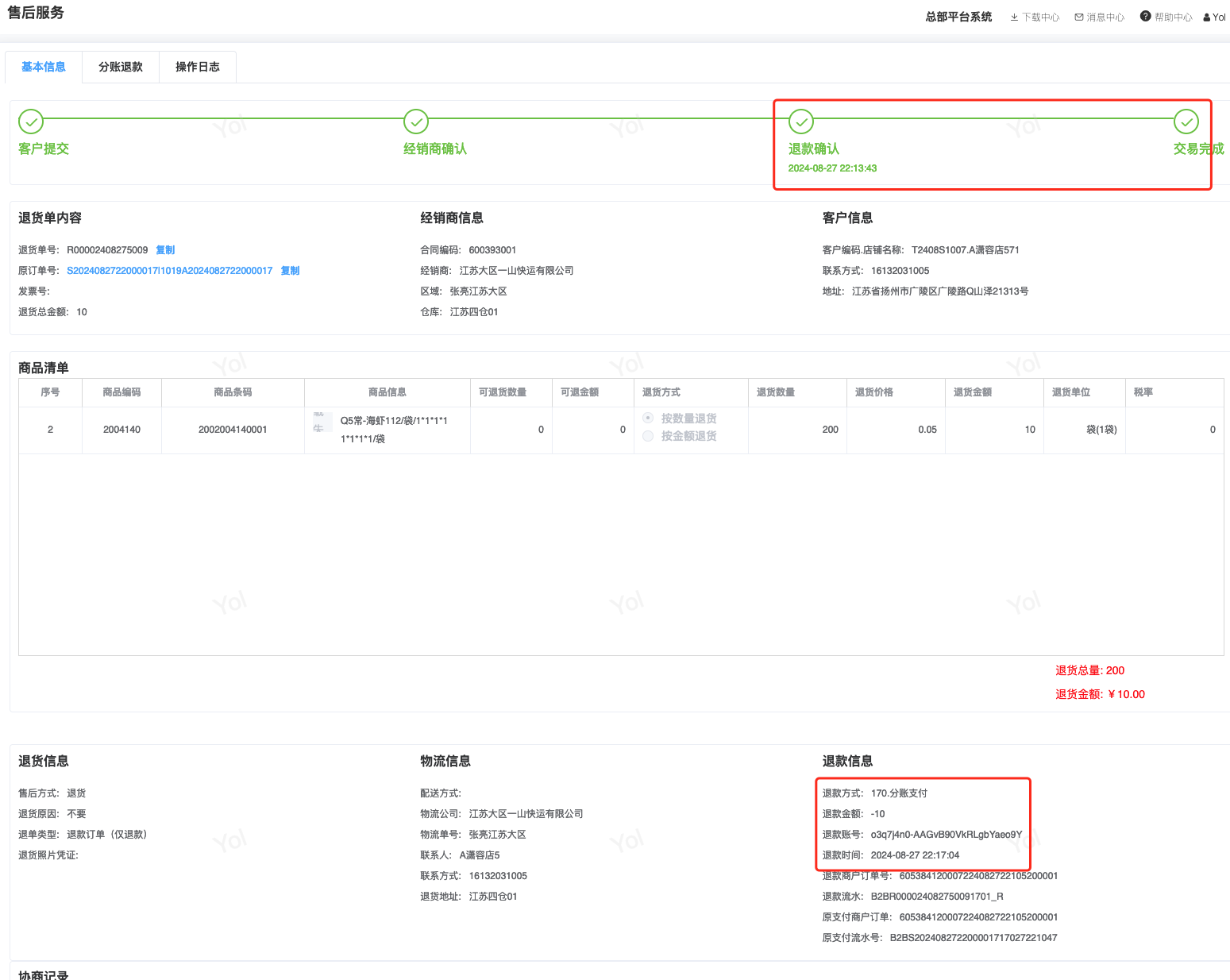Open the message center envelope icon
1230x980 pixels.
pos(1079,17)
